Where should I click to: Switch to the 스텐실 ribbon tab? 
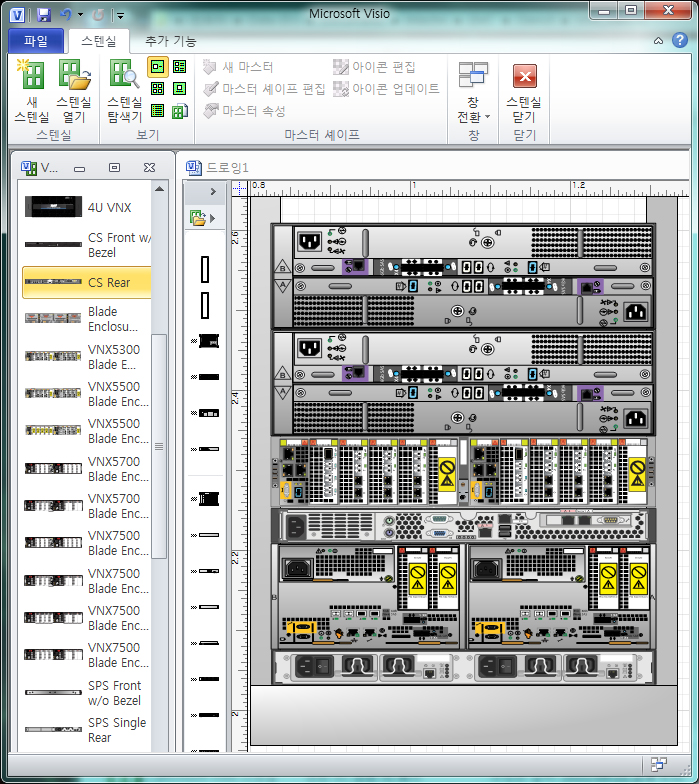pyautogui.click(x=98, y=41)
